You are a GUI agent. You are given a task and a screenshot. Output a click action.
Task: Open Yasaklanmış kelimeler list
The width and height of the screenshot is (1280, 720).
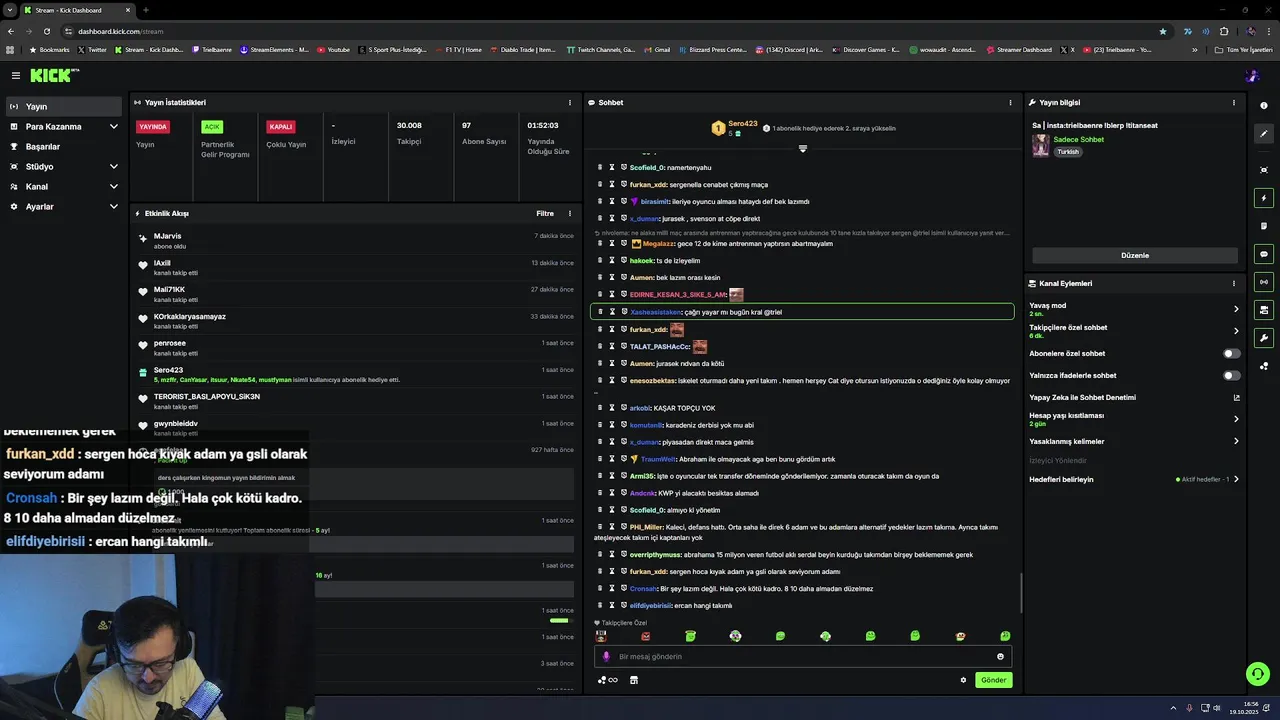click(x=1135, y=441)
